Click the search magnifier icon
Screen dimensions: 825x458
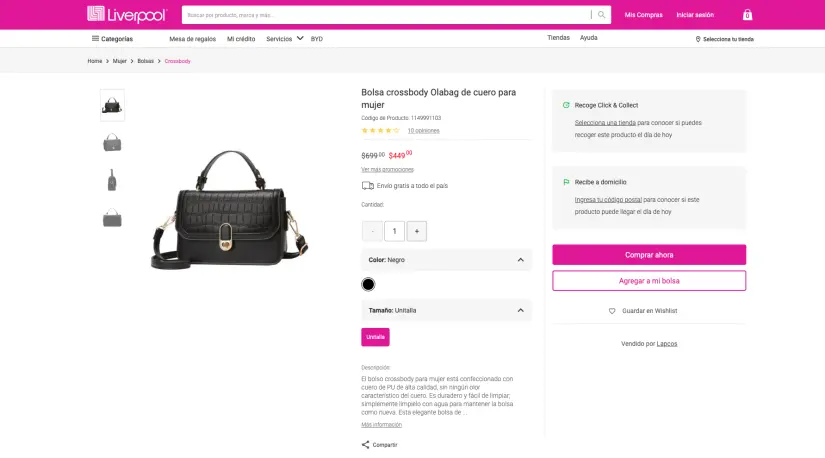point(601,15)
